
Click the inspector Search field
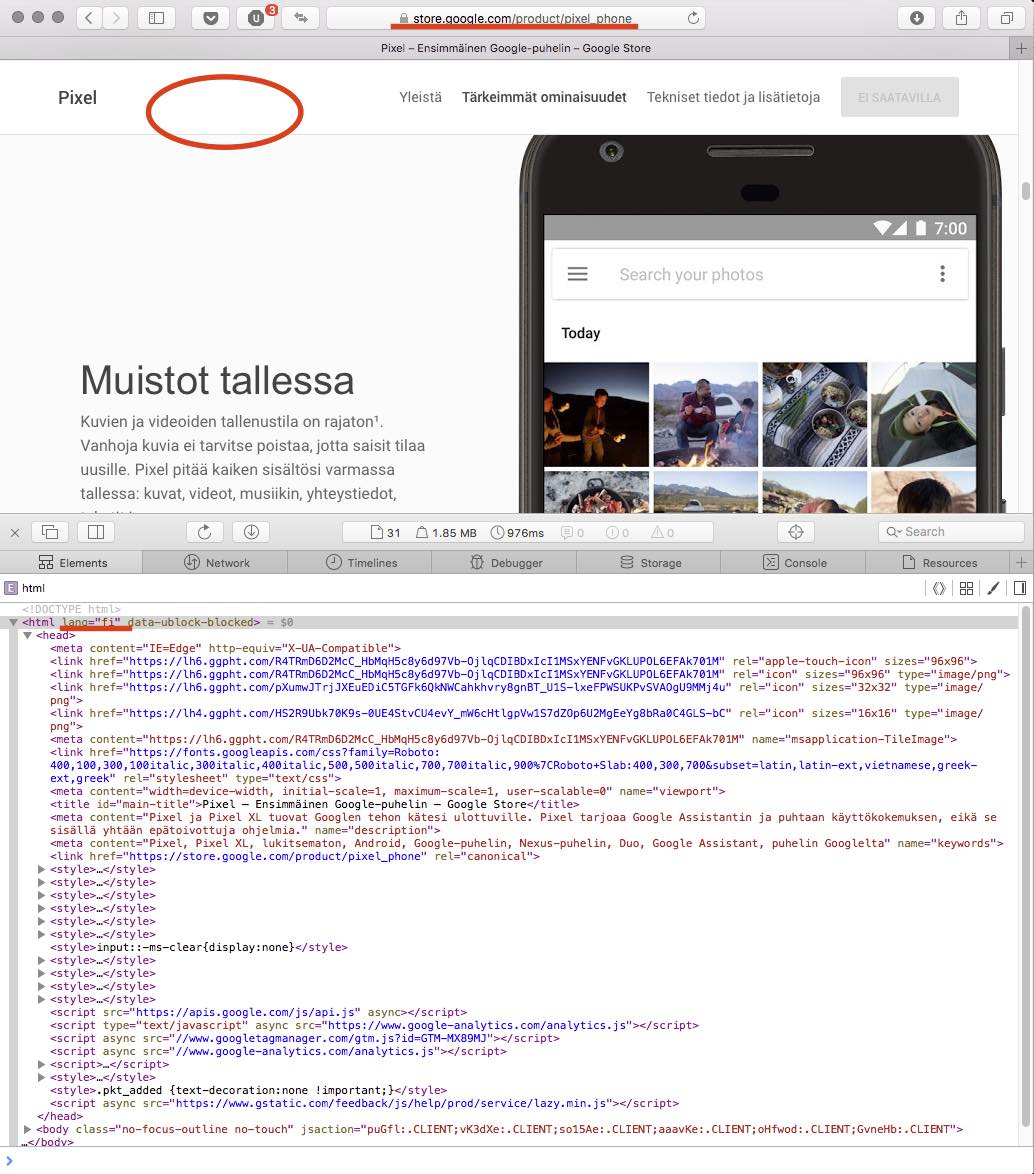951,532
